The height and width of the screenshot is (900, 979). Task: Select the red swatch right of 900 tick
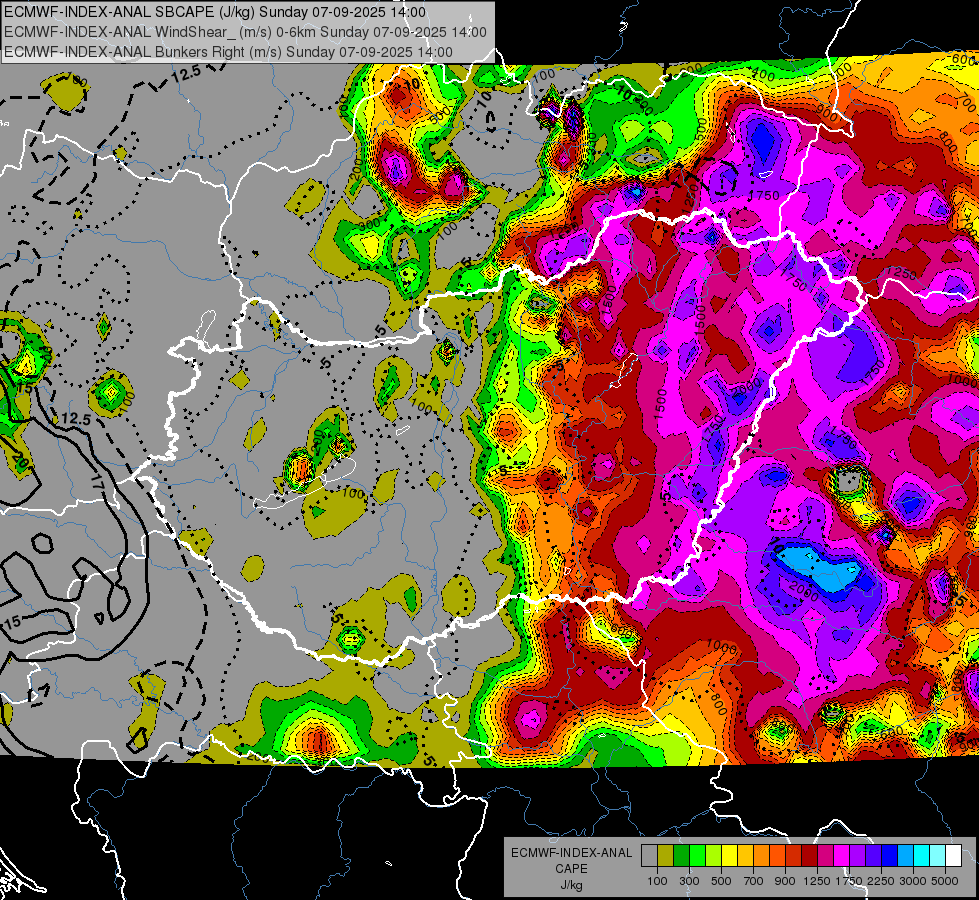tap(794, 856)
